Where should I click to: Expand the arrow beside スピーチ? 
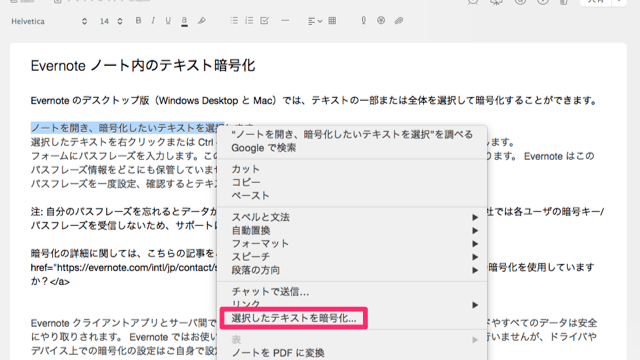click(x=475, y=257)
